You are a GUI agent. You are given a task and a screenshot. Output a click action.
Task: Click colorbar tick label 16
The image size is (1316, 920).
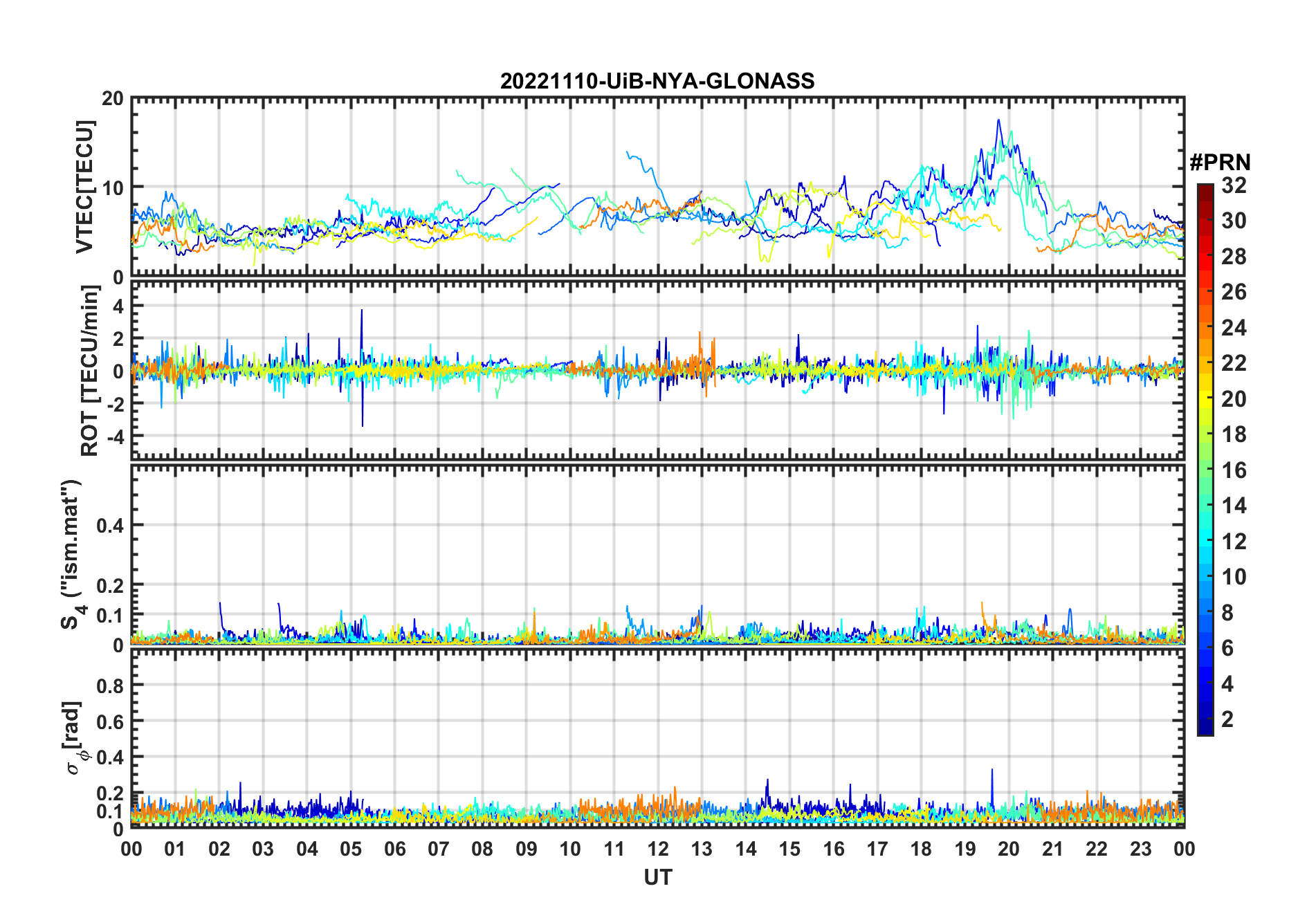pos(1234,470)
